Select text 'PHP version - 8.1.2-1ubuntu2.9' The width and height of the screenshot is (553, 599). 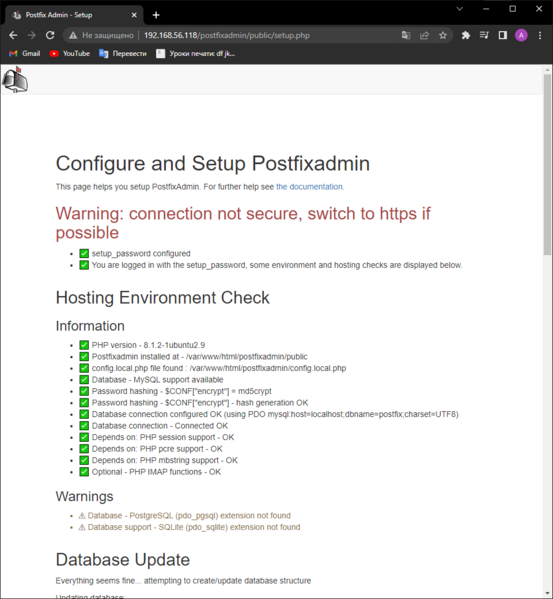[148, 345]
